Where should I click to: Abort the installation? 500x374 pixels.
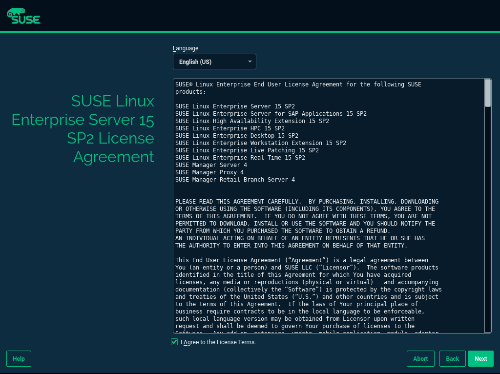coord(420,359)
